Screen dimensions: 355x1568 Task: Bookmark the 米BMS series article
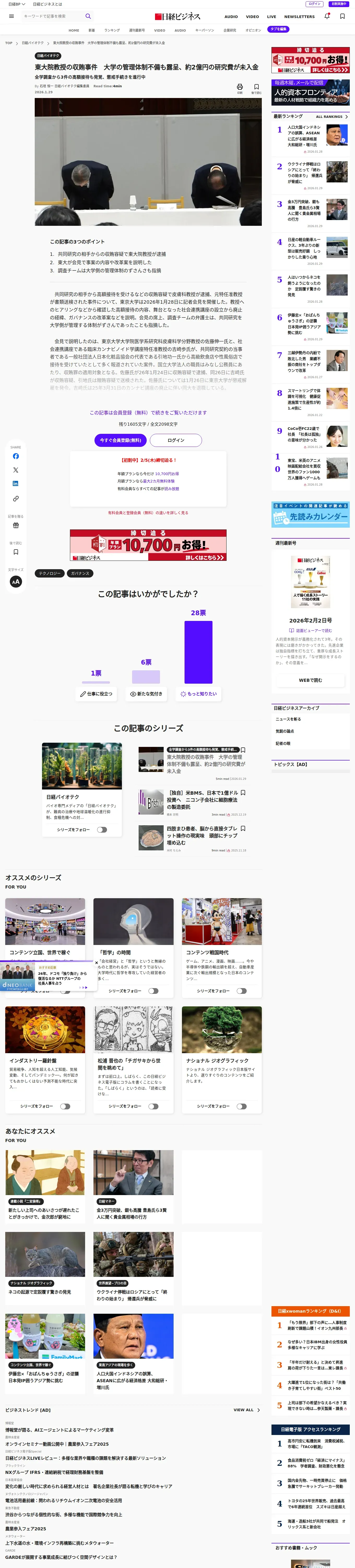point(243,793)
